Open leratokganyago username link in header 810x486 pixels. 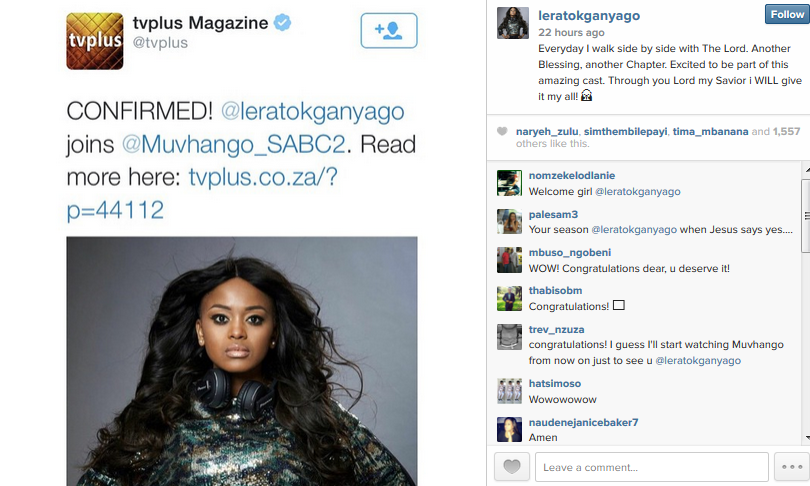(x=589, y=15)
